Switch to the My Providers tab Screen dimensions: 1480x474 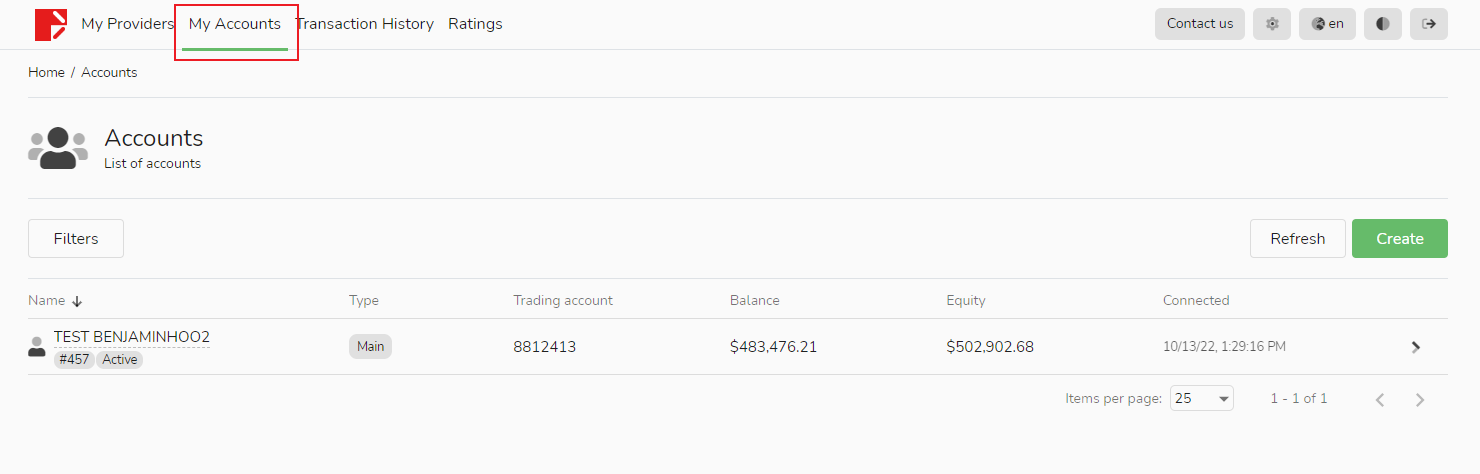pos(127,24)
